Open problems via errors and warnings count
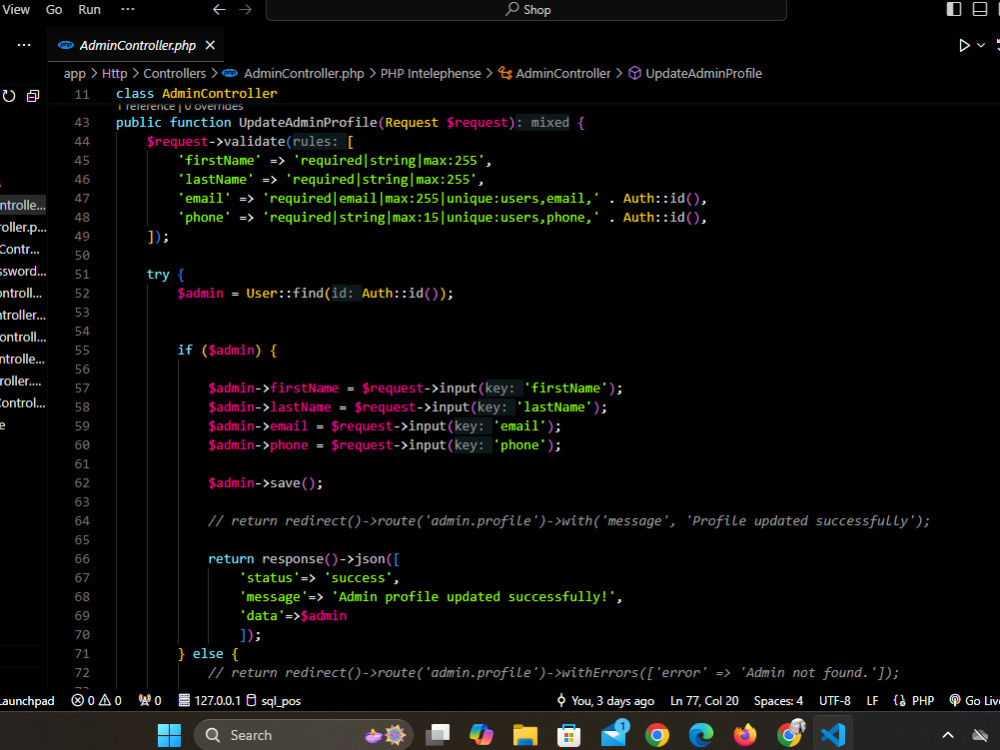The width and height of the screenshot is (1000, 750). coord(96,701)
